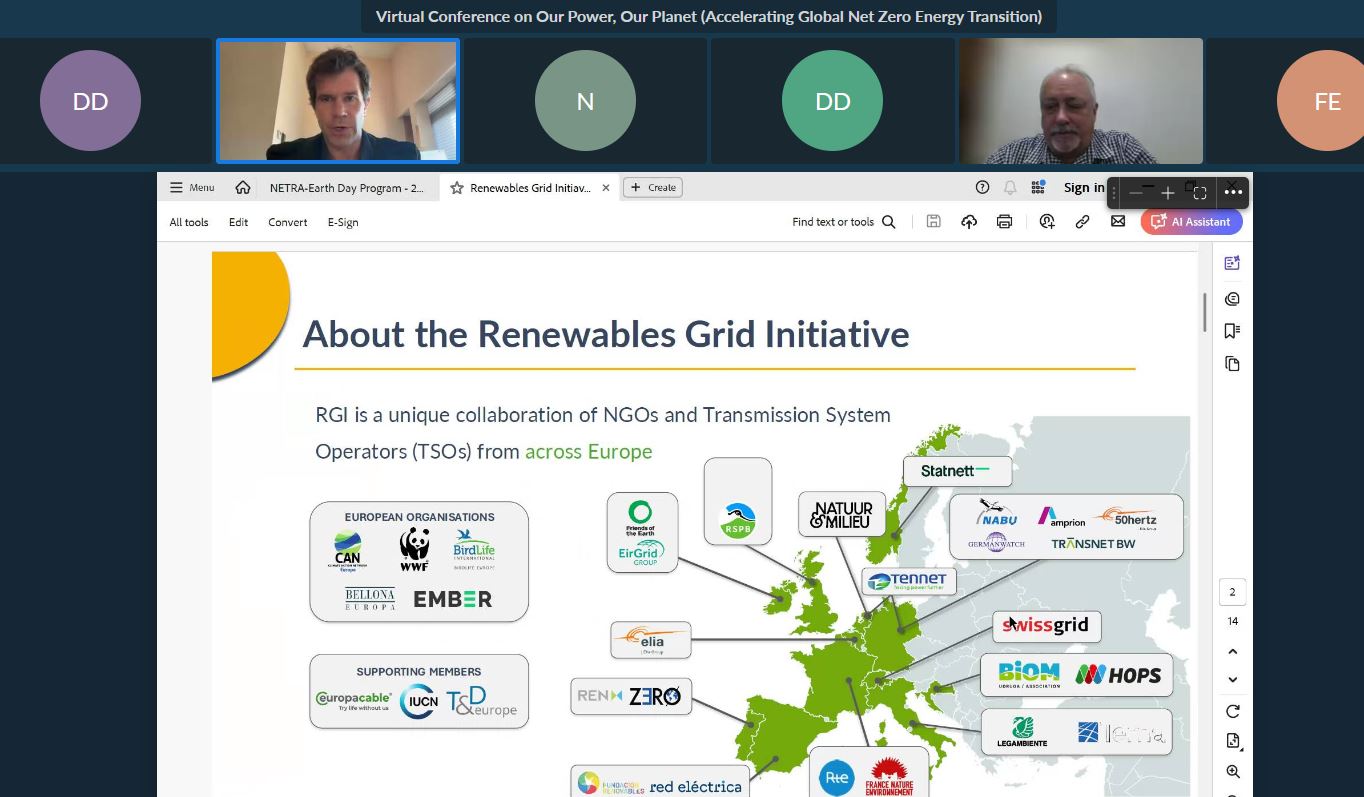Open the Acrobat Home icon
The width and height of the screenshot is (1364, 797).
(x=243, y=188)
